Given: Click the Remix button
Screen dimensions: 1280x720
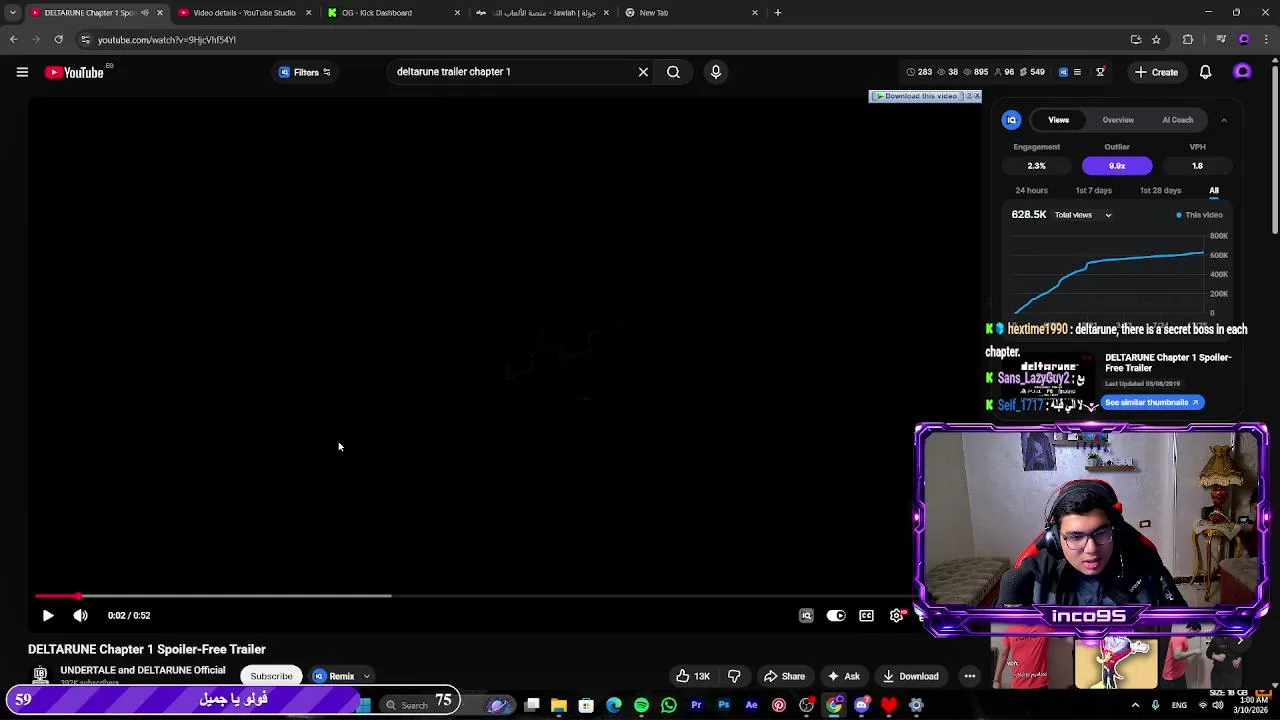Looking at the screenshot, I should click(334, 677).
